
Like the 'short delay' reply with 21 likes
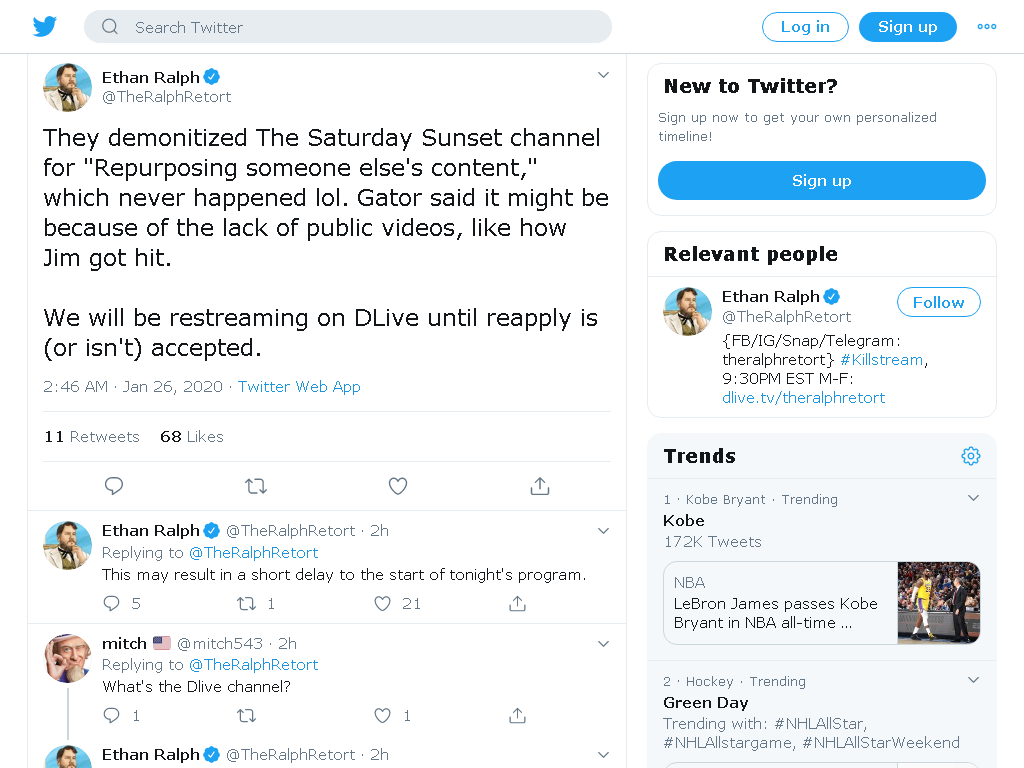382,603
